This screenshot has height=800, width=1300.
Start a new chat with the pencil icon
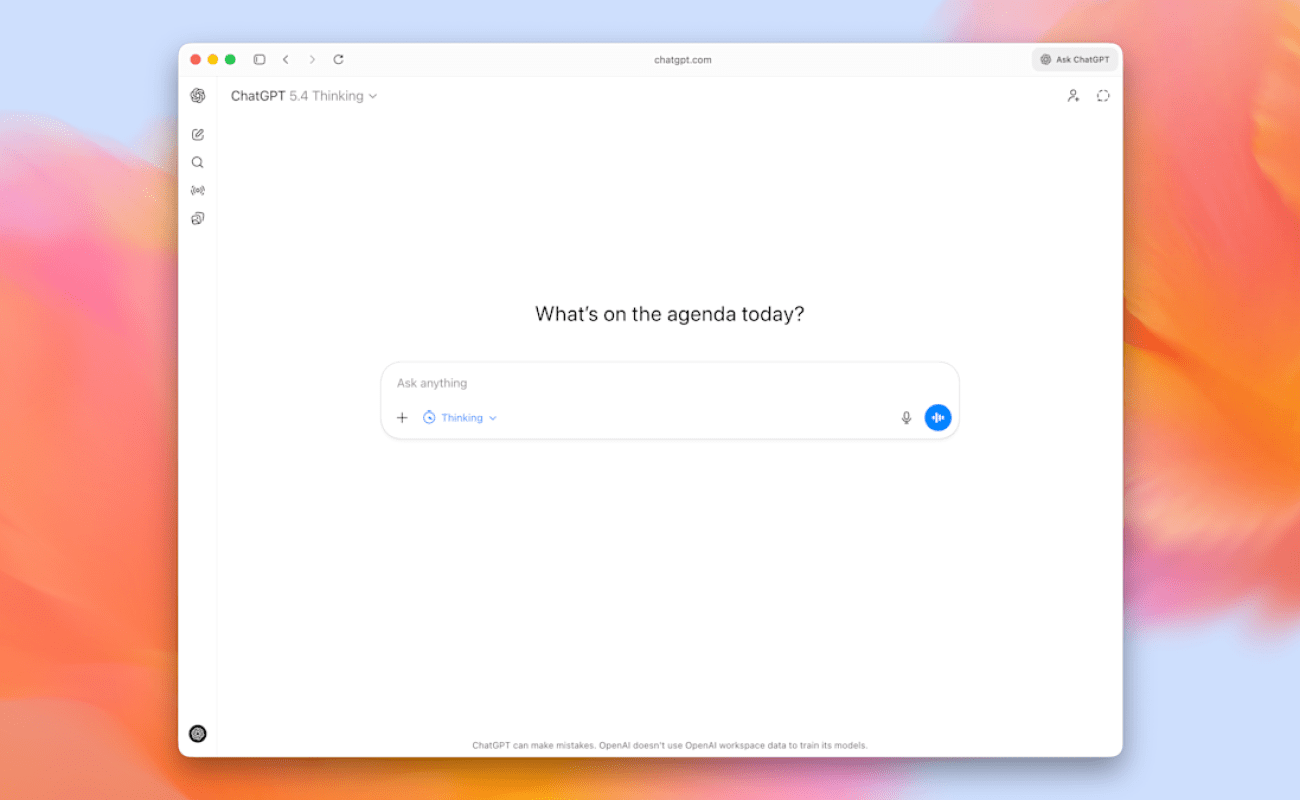coord(198,134)
